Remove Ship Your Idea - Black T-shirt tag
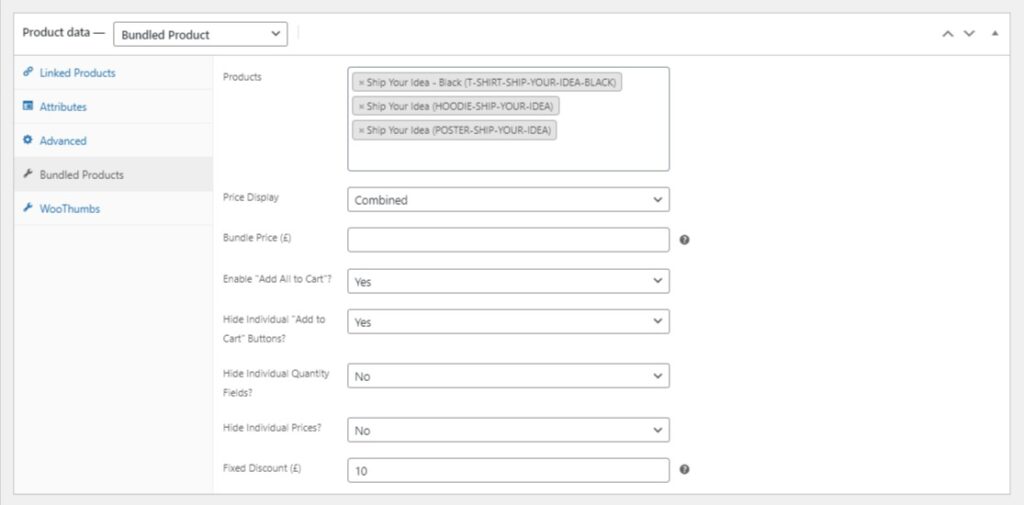The height and width of the screenshot is (505, 1024). (361, 83)
